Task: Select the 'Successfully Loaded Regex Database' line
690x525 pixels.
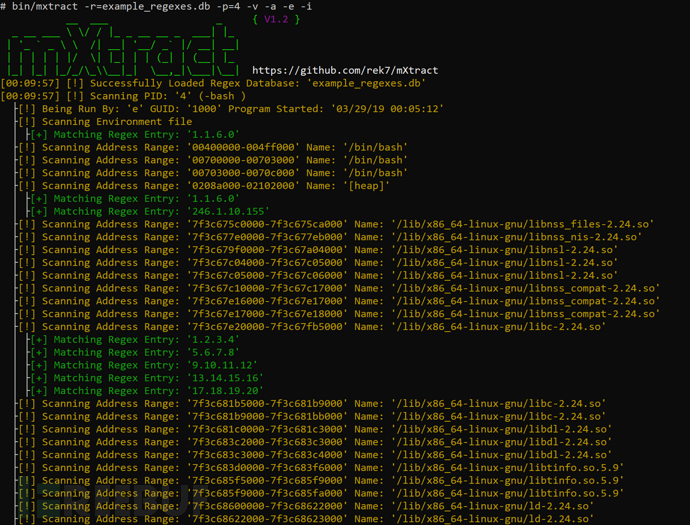Action: (x=213, y=83)
